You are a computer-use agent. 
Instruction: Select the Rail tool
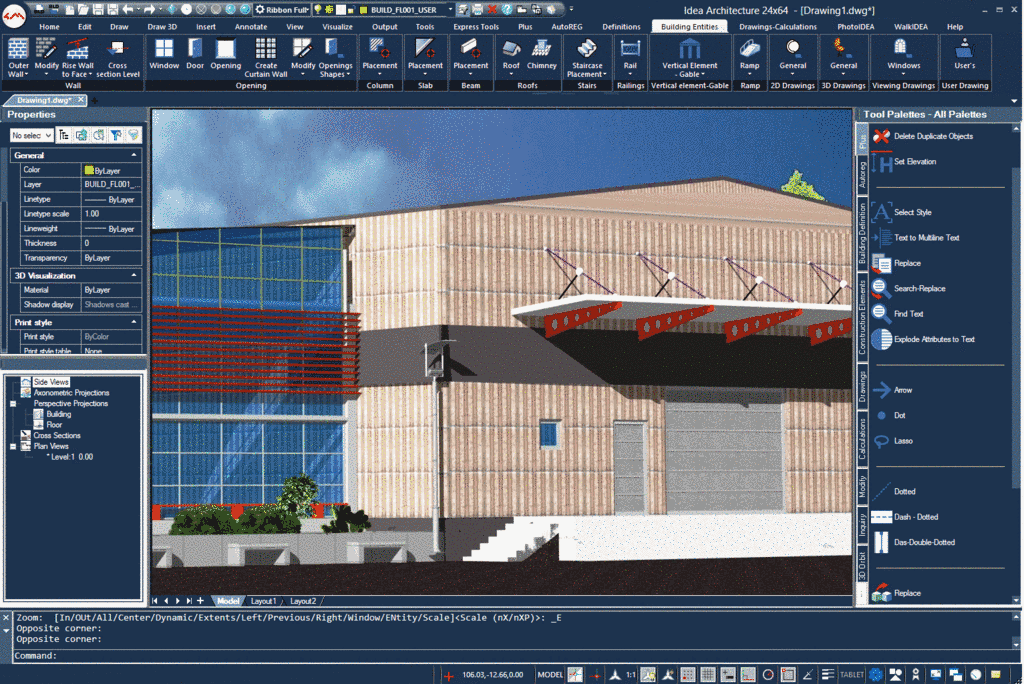click(x=630, y=57)
